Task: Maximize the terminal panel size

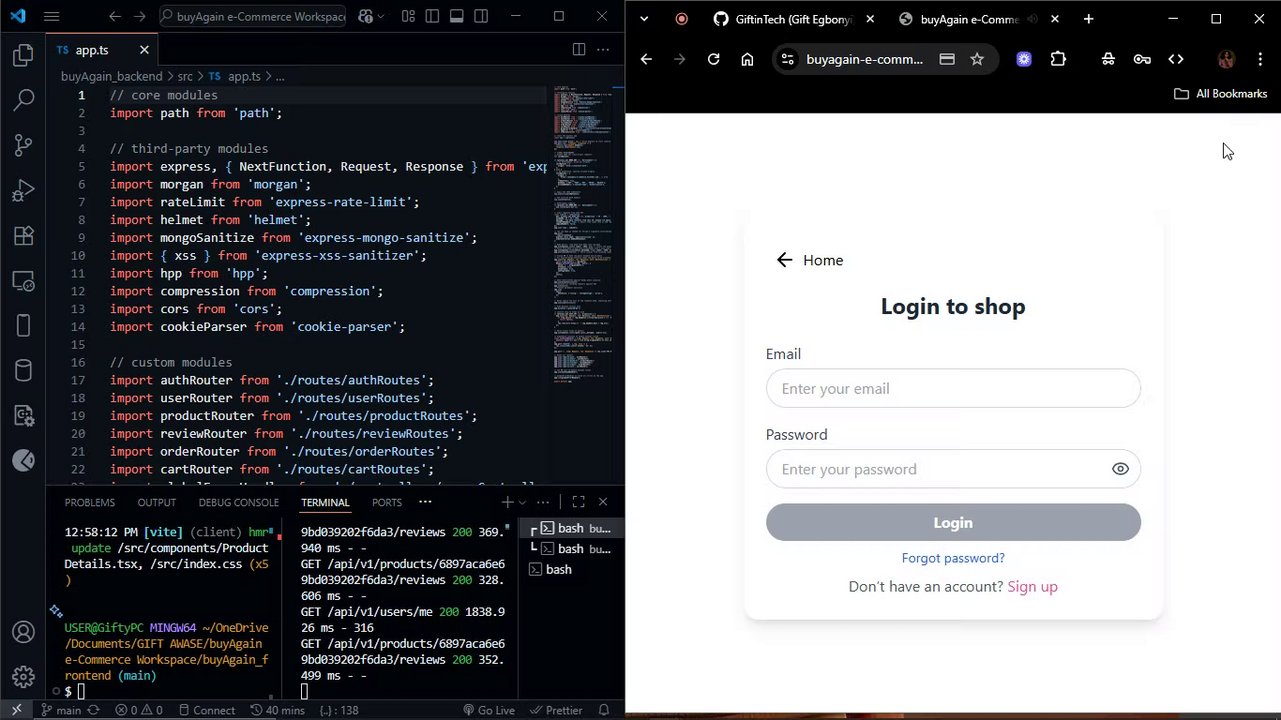Action: 578,502
